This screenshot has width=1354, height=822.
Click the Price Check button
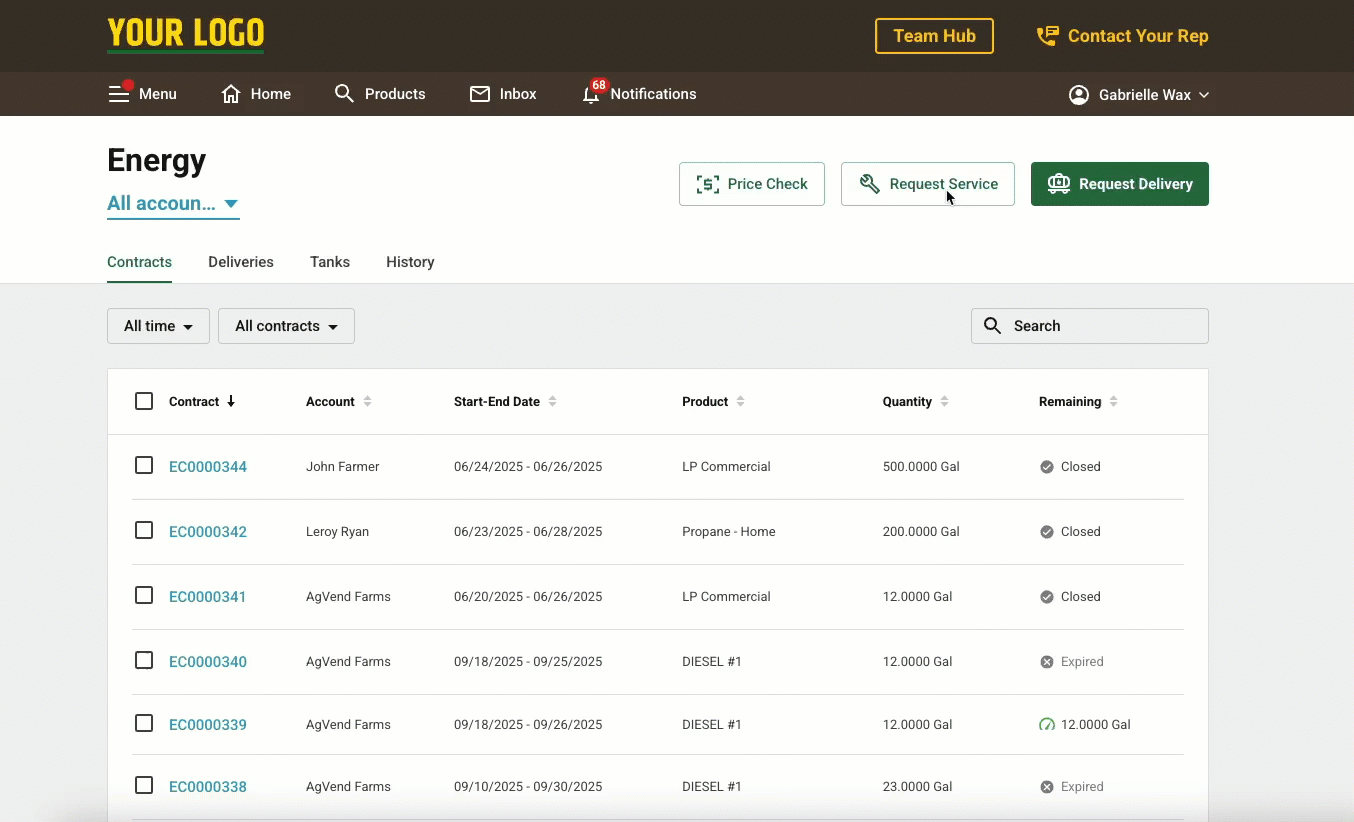coord(752,184)
